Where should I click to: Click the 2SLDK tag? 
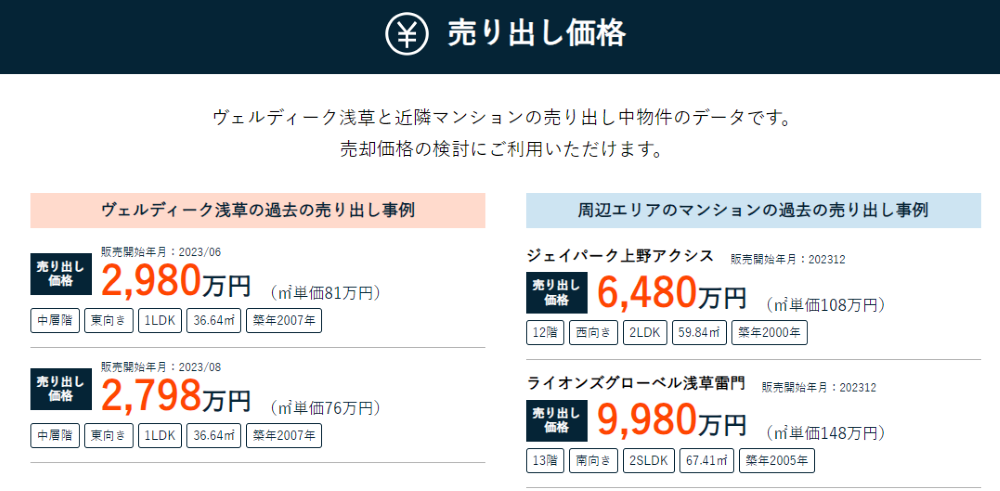[x=649, y=461]
